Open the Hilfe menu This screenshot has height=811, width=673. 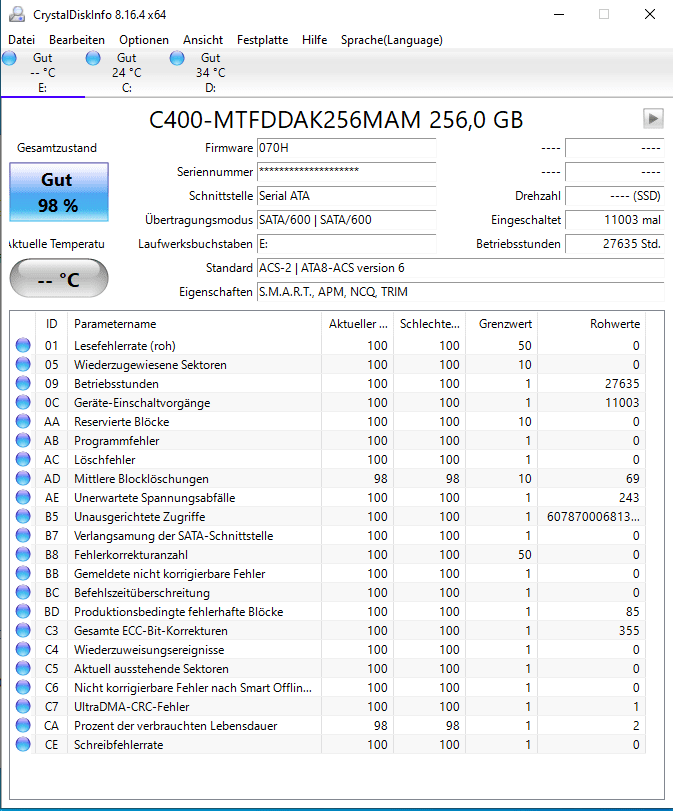(315, 40)
